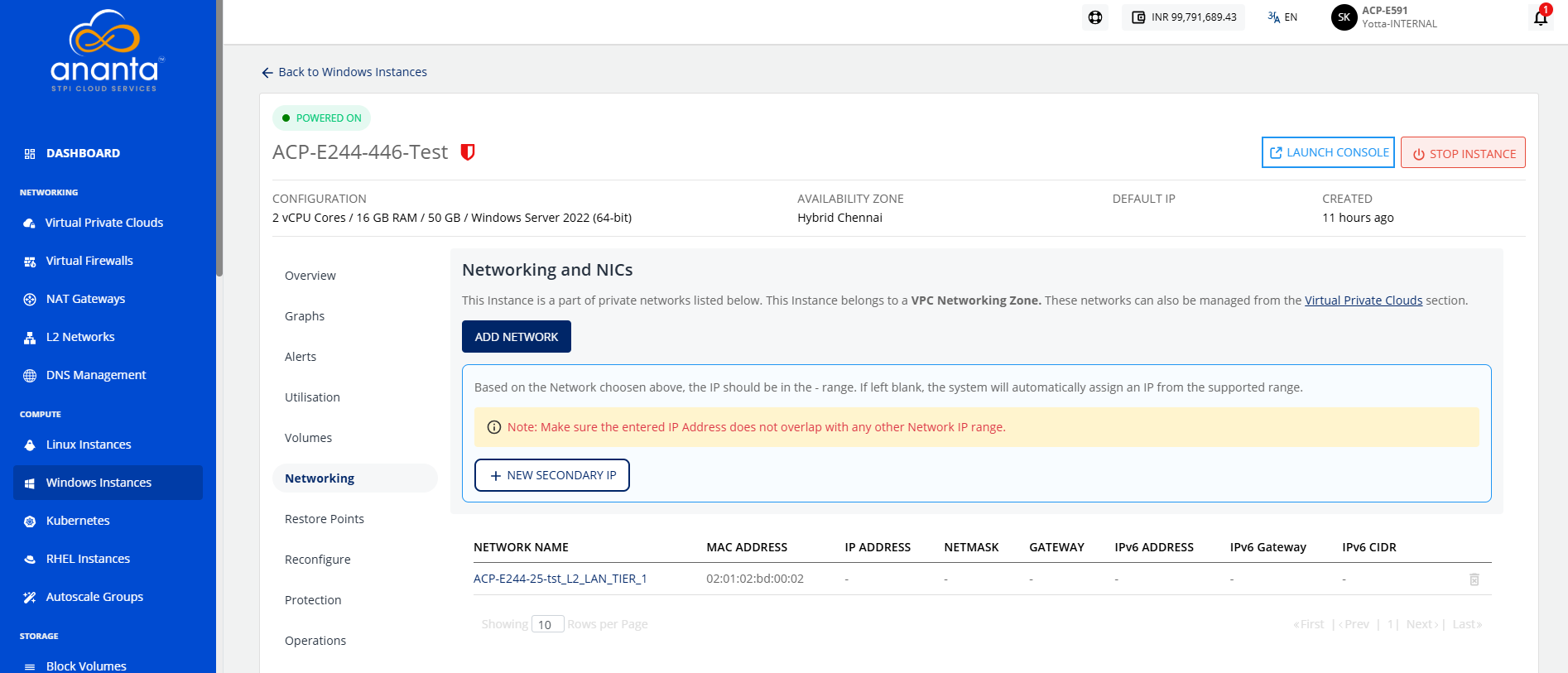Click the Autoscale Groups icon
The height and width of the screenshot is (673, 1568).
pyautogui.click(x=30, y=598)
